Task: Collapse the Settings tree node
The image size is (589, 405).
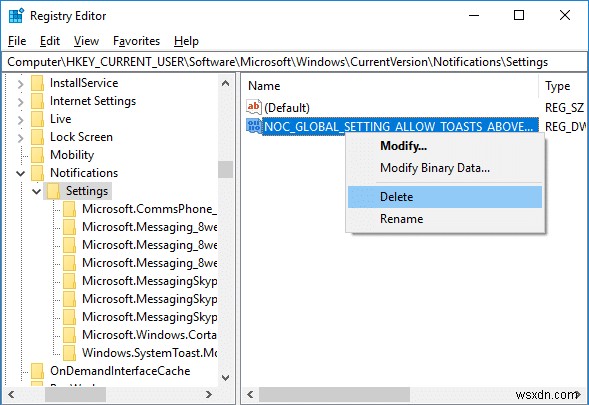Action: [36, 192]
